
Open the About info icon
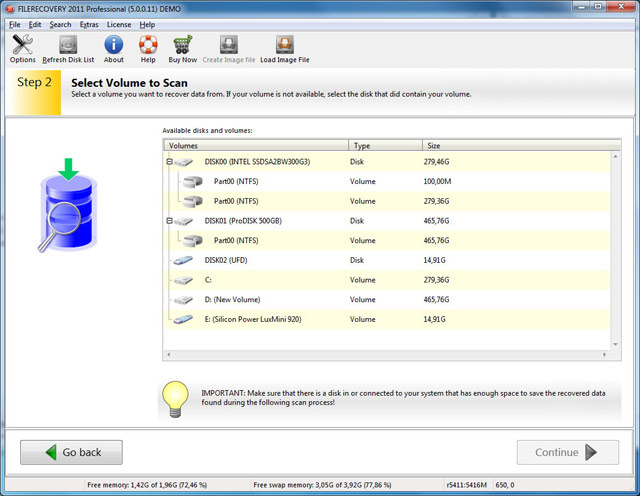coord(113,44)
